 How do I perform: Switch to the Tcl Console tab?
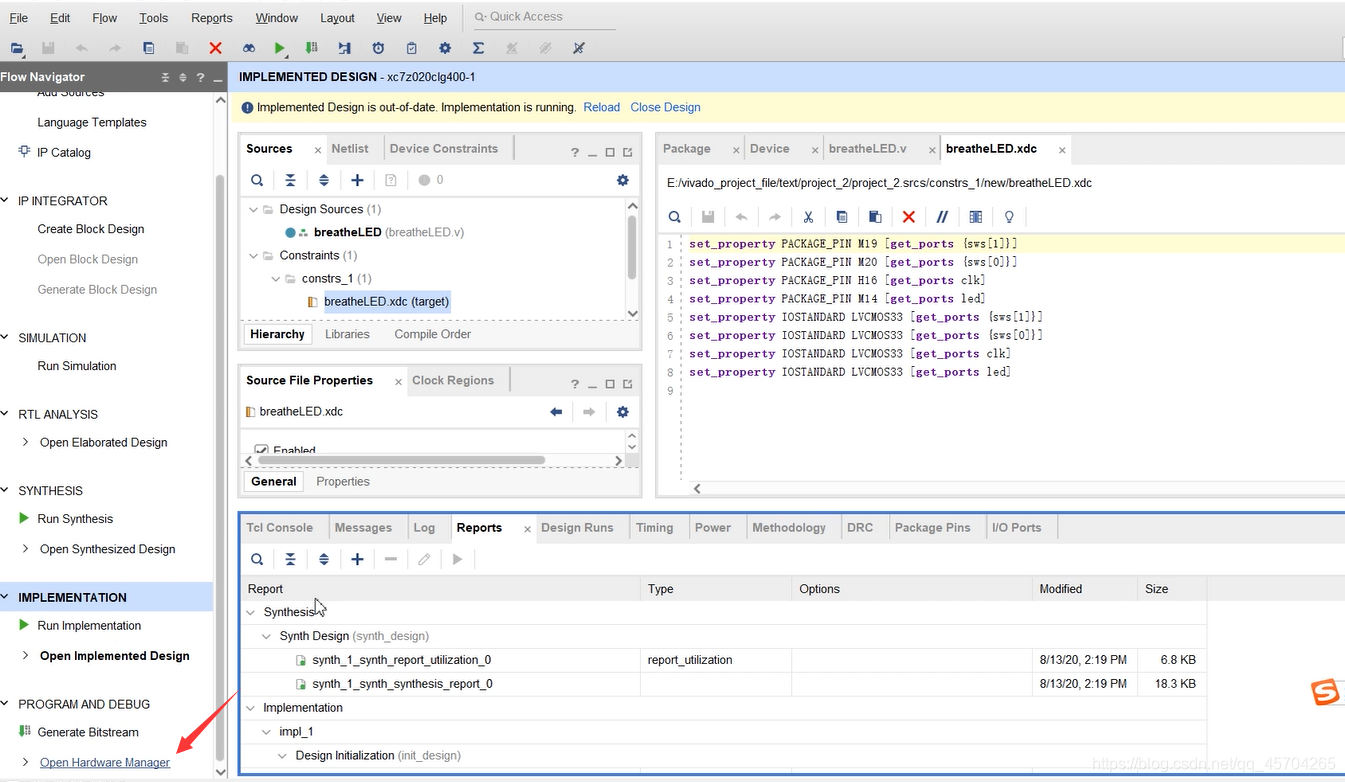click(280, 528)
